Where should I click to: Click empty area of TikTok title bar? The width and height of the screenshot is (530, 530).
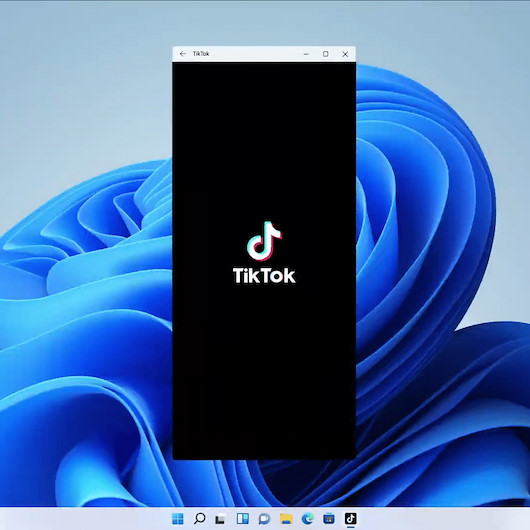tap(254, 54)
